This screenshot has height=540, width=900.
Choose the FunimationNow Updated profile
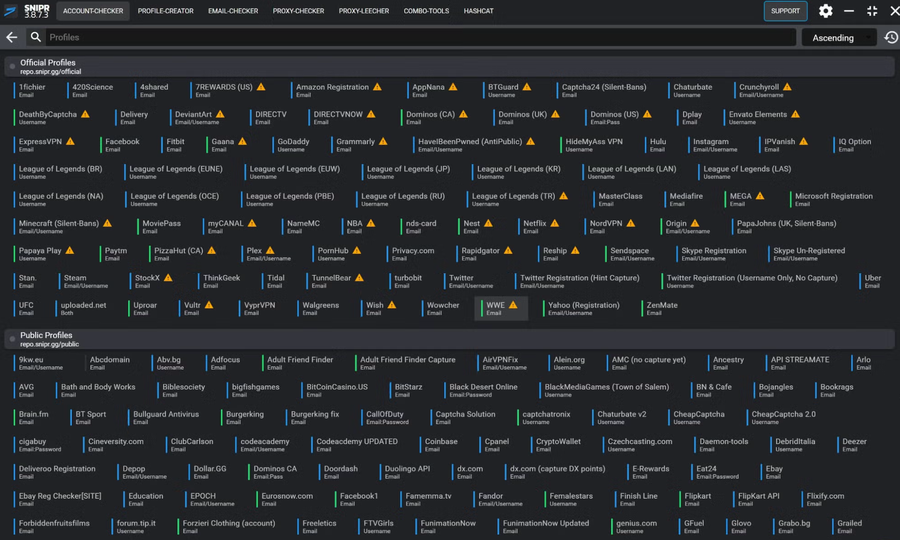544,526
